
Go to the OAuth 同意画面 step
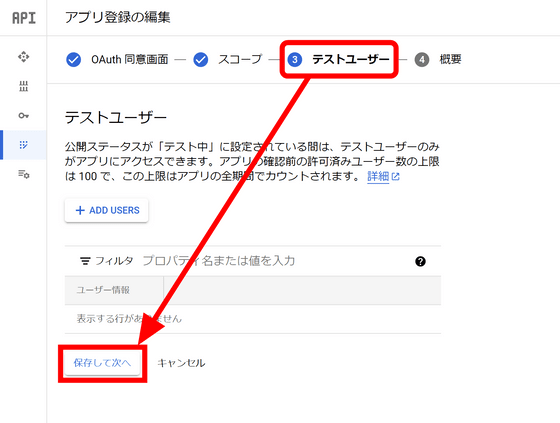pyautogui.click(x=130, y=59)
